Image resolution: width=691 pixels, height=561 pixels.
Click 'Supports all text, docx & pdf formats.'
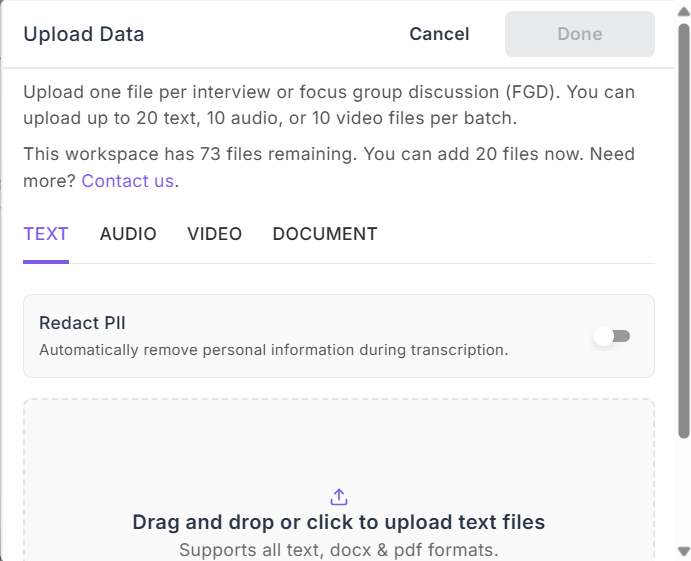point(338,550)
